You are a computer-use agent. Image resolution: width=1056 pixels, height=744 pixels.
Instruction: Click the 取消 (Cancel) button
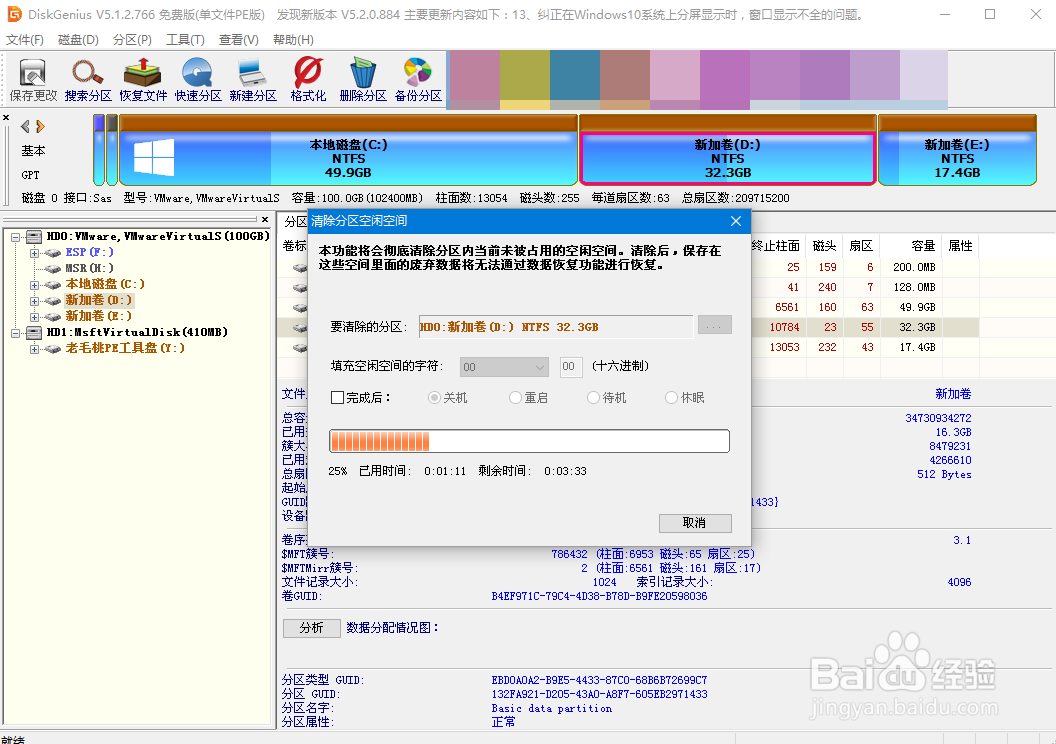point(695,523)
